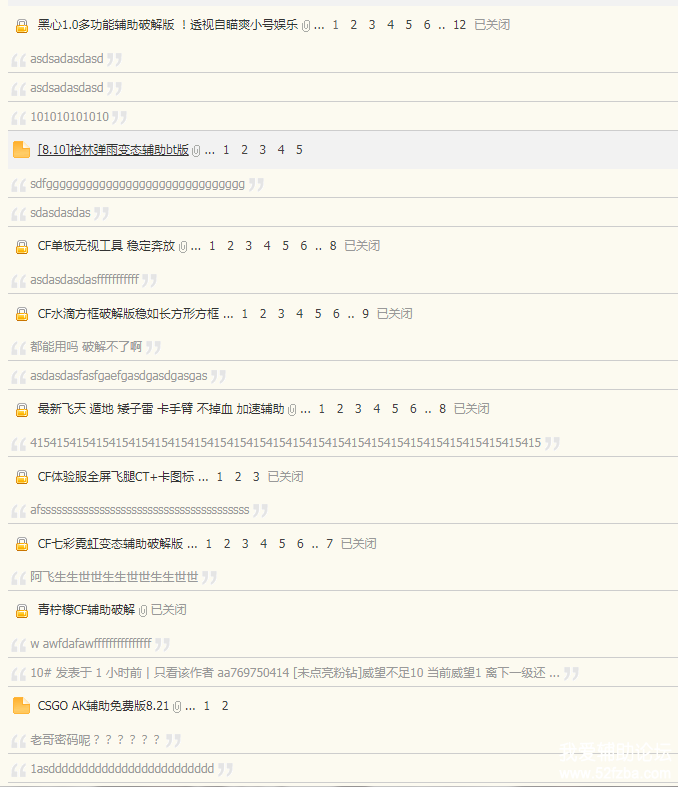678x787 pixels.
Task: Open thread CF水滴方框破解版稳如长方形方框
Action: pos(128,314)
